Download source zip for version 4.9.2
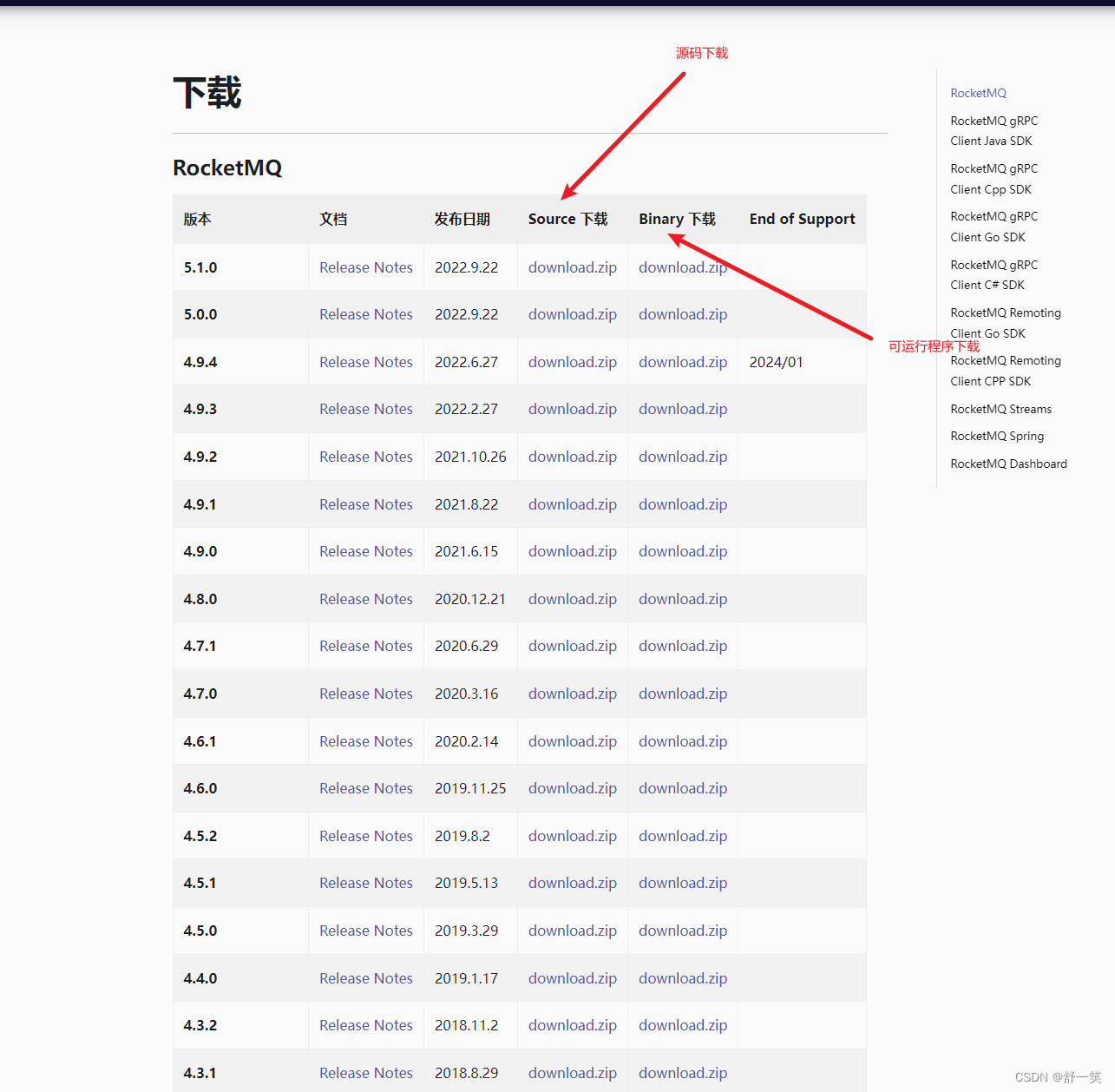The width and height of the screenshot is (1115, 1092). coord(572,457)
